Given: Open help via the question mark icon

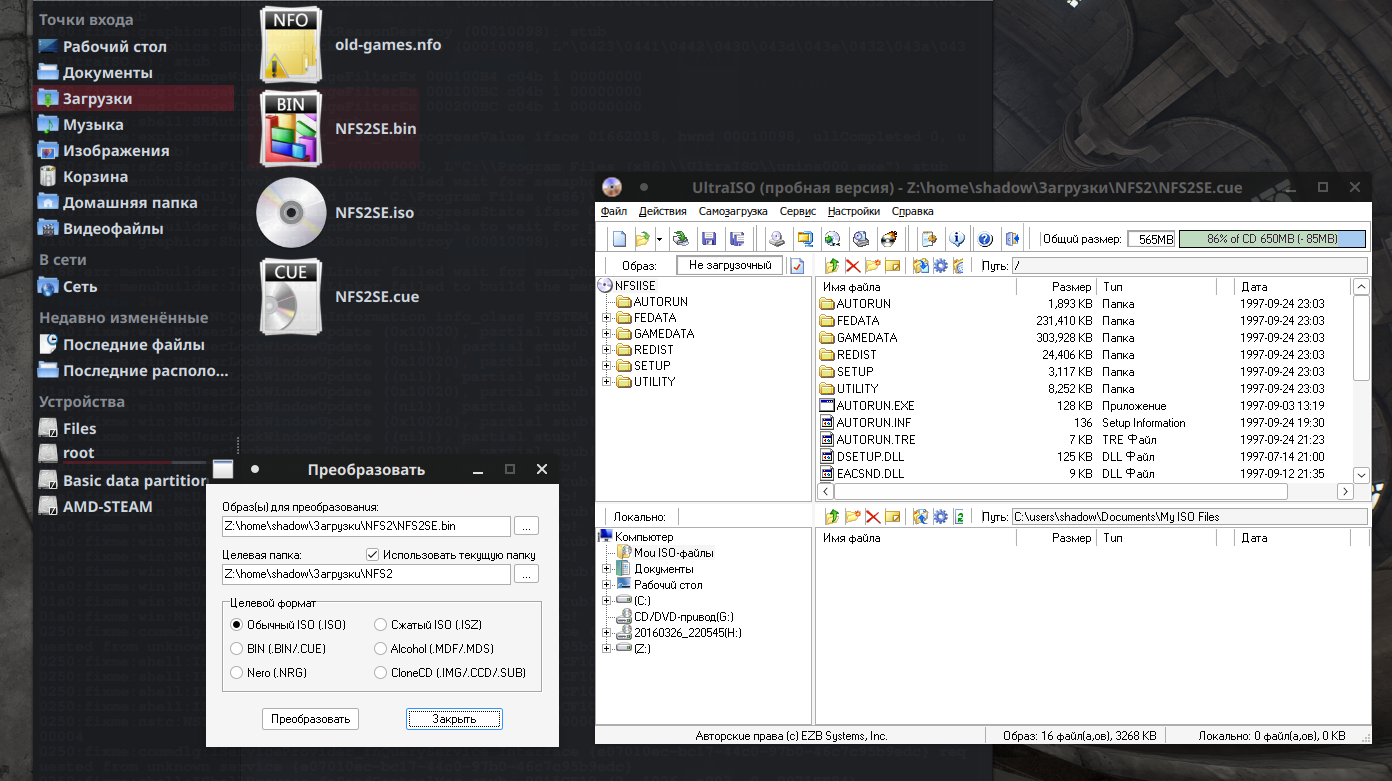Looking at the screenshot, I should 985,239.
